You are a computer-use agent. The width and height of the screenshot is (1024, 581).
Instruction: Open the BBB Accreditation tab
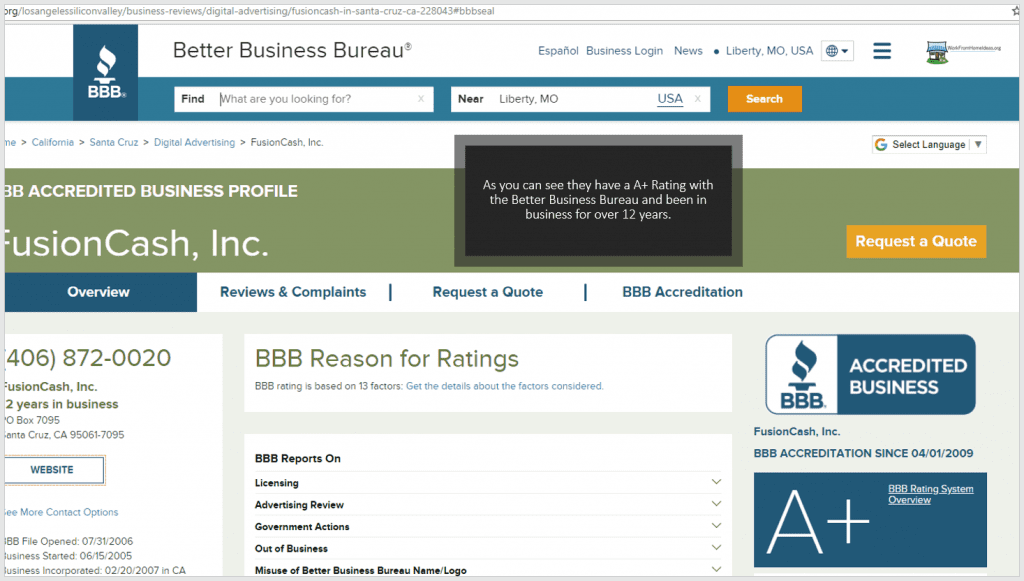point(682,292)
